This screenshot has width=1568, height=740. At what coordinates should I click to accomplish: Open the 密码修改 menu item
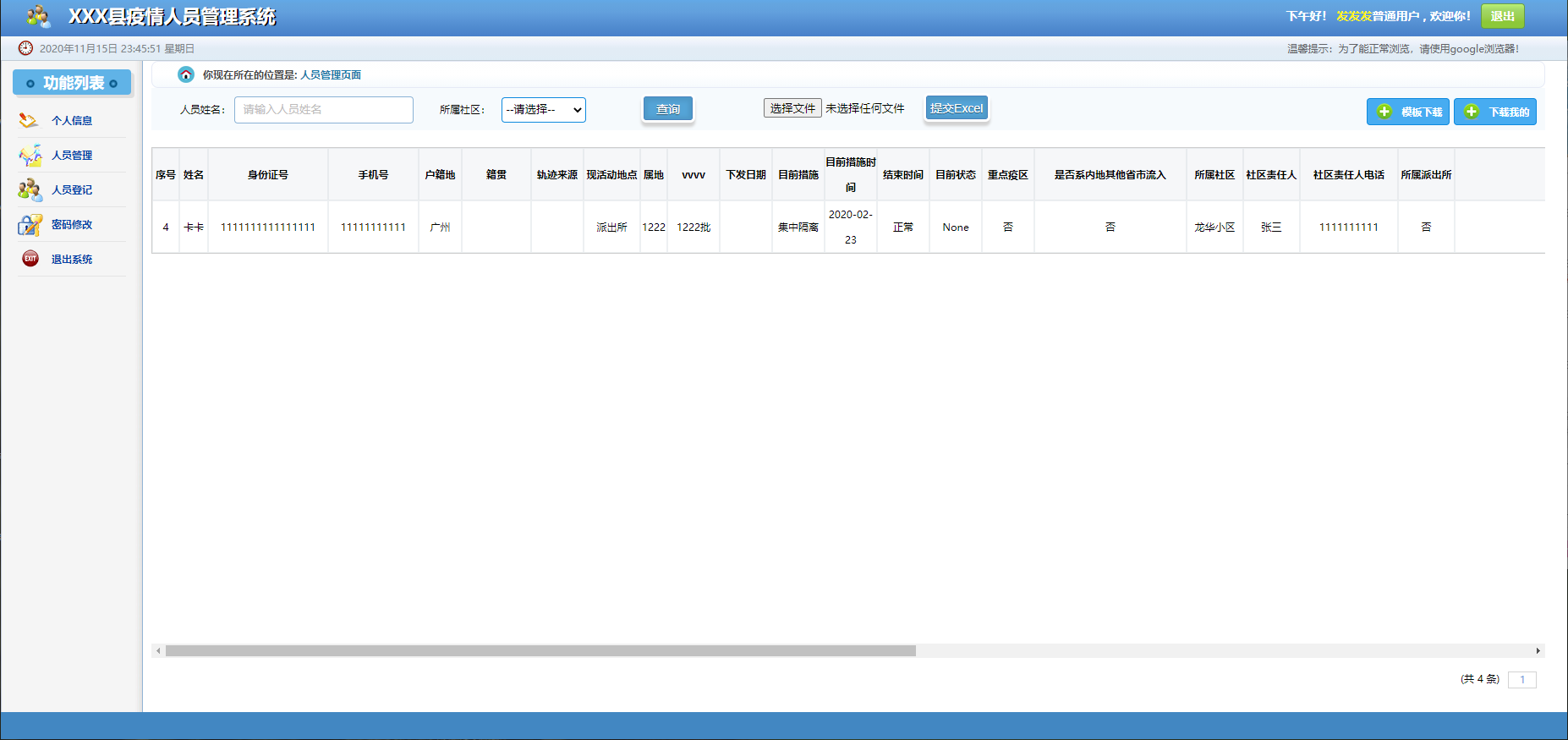72,224
